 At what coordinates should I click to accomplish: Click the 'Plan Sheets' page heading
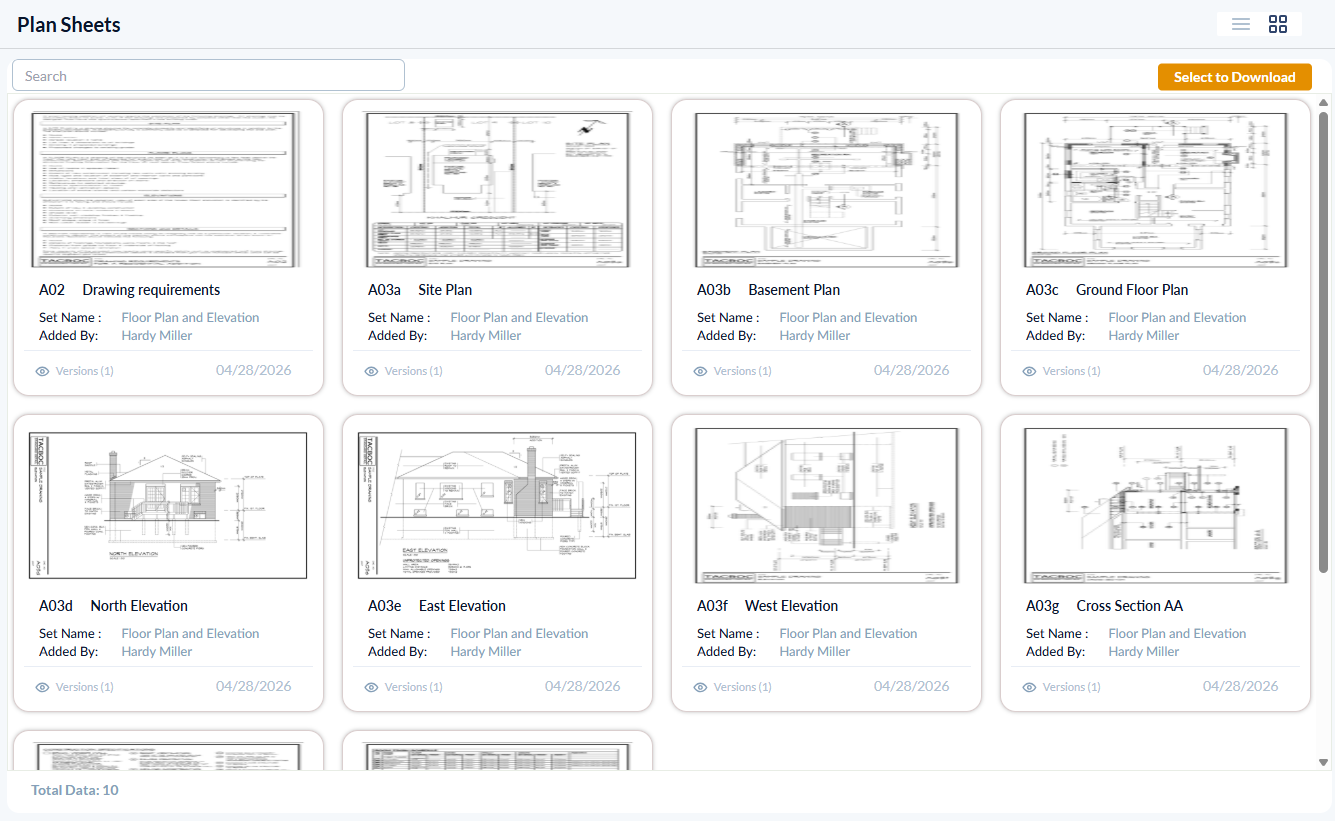(69, 25)
